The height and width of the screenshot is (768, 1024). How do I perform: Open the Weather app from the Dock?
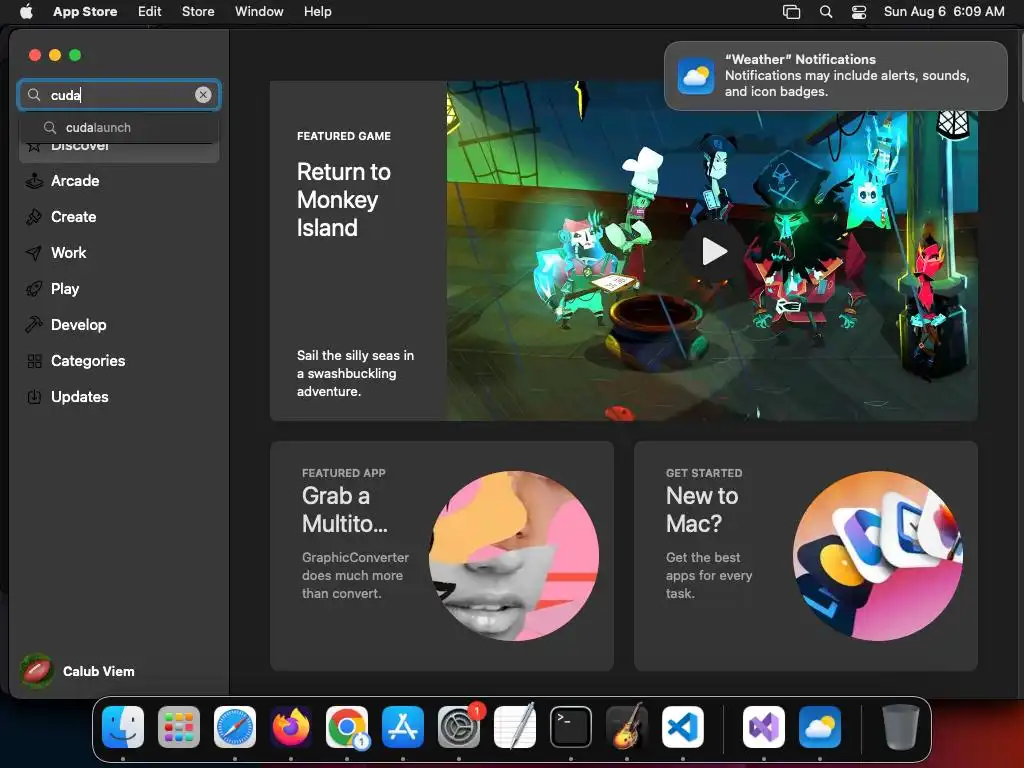pos(820,727)
